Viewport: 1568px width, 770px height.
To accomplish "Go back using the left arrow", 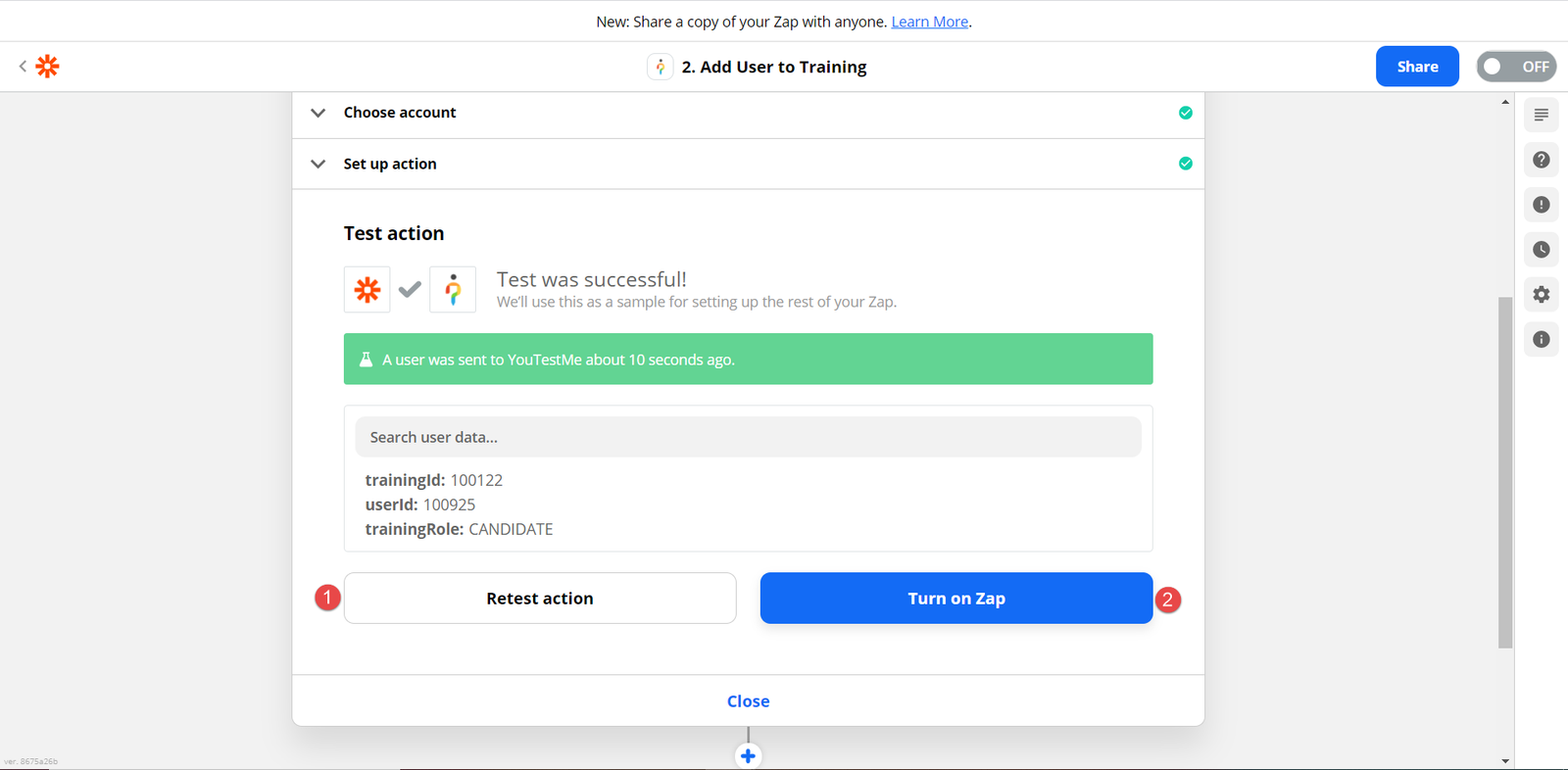I will 23,67.
